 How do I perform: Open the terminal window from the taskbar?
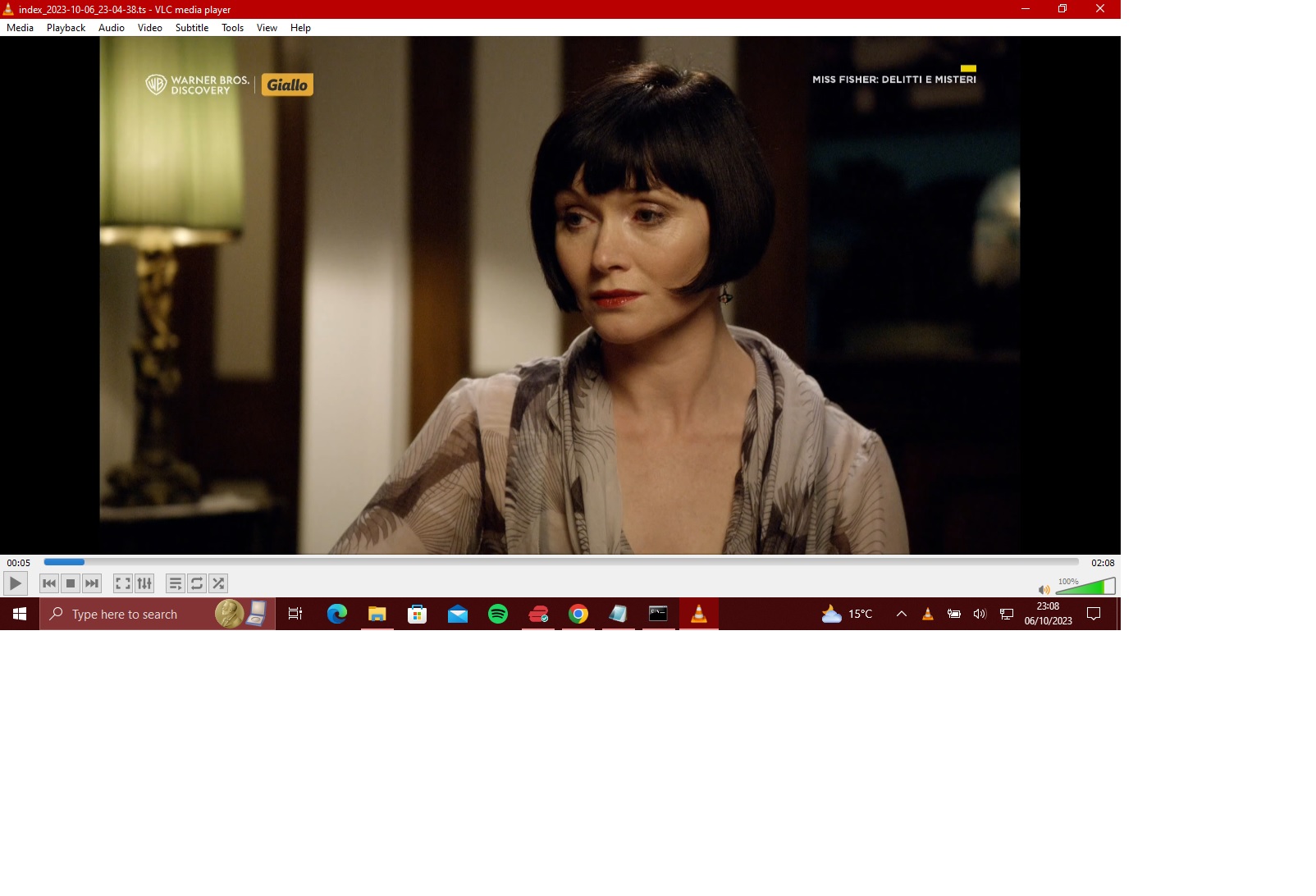(x=658, y=614)
